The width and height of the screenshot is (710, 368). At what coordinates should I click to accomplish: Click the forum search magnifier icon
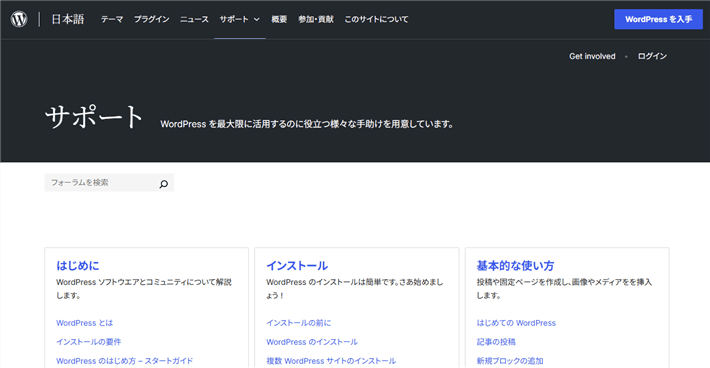tap(163, 183)
